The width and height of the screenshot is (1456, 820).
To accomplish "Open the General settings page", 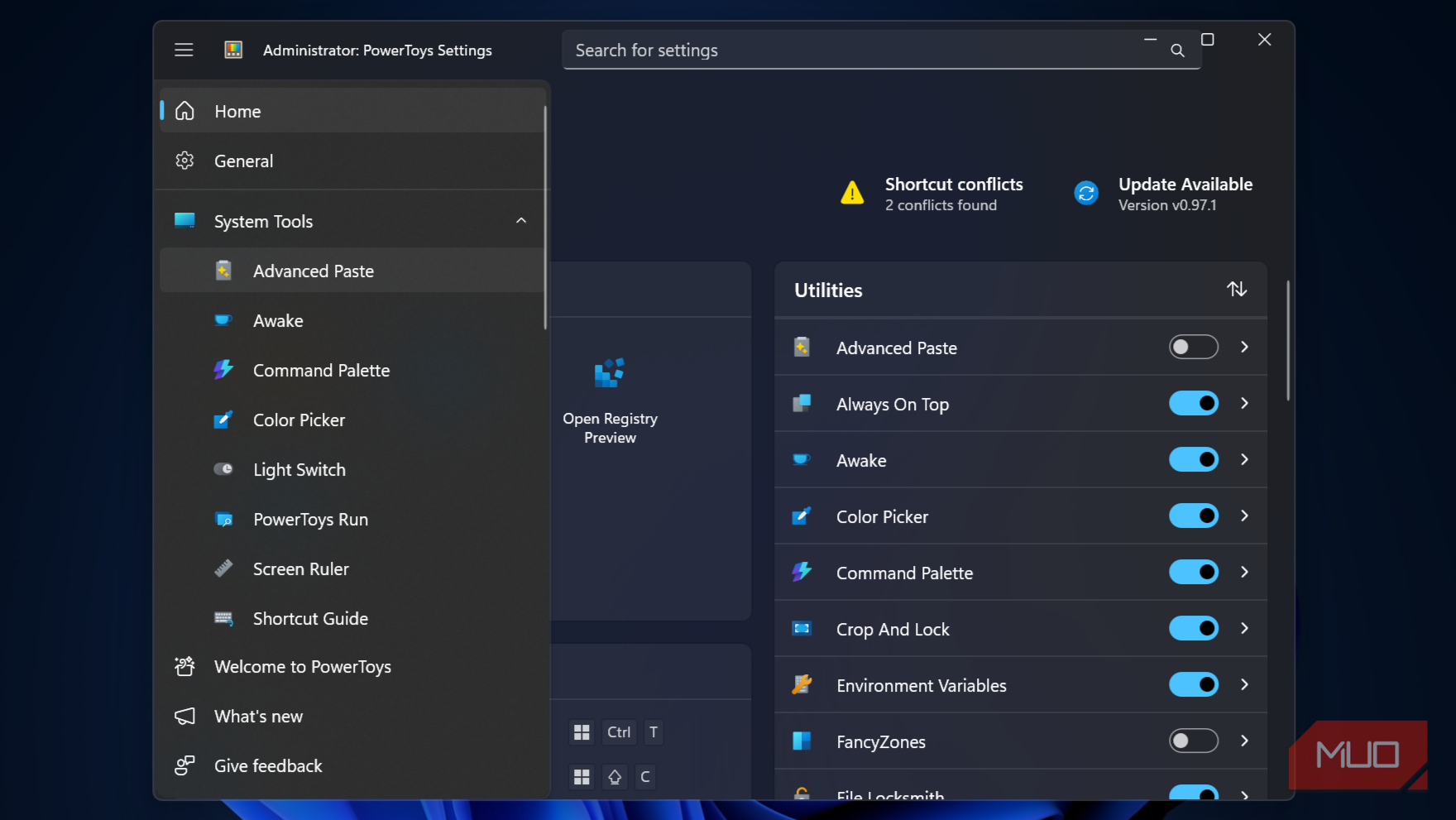I will click(352, 161).
